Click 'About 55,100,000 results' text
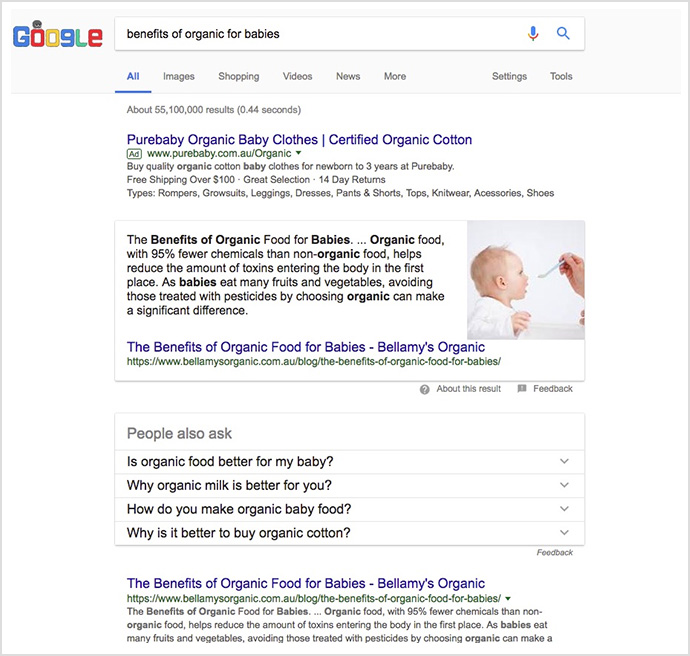690x656 pixels. [x=214, y=110]
